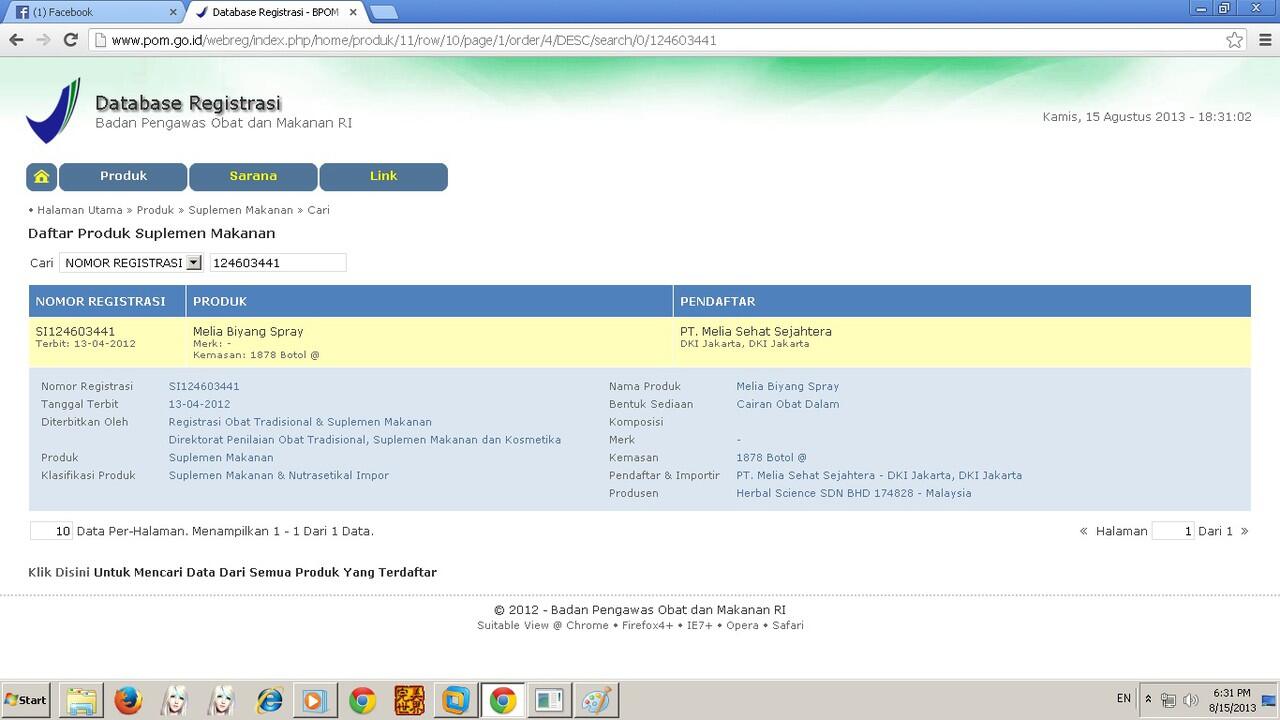Open the Windows Start menu
The height and width of the screenshot is (720, 1280).
[27, 700]
